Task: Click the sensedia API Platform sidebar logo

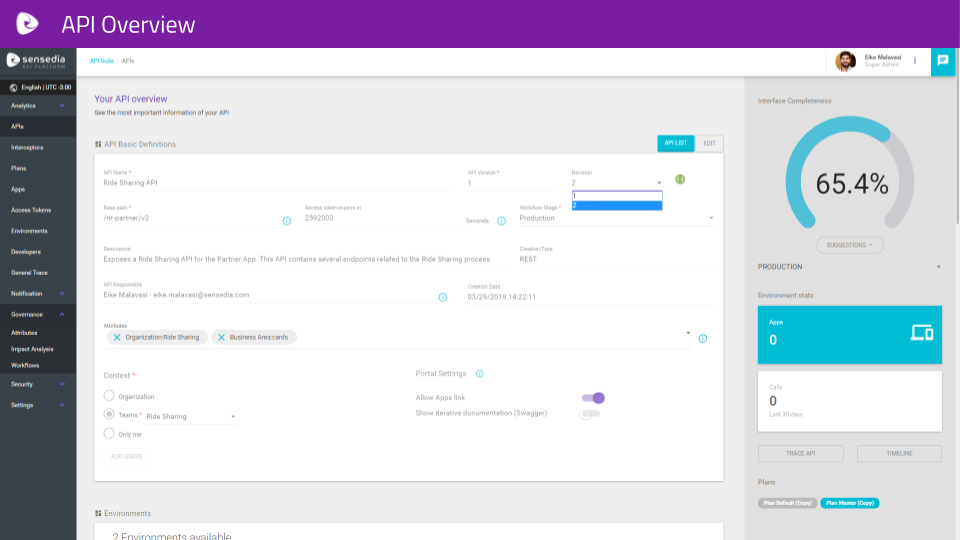Action: (x=36, y=61)
